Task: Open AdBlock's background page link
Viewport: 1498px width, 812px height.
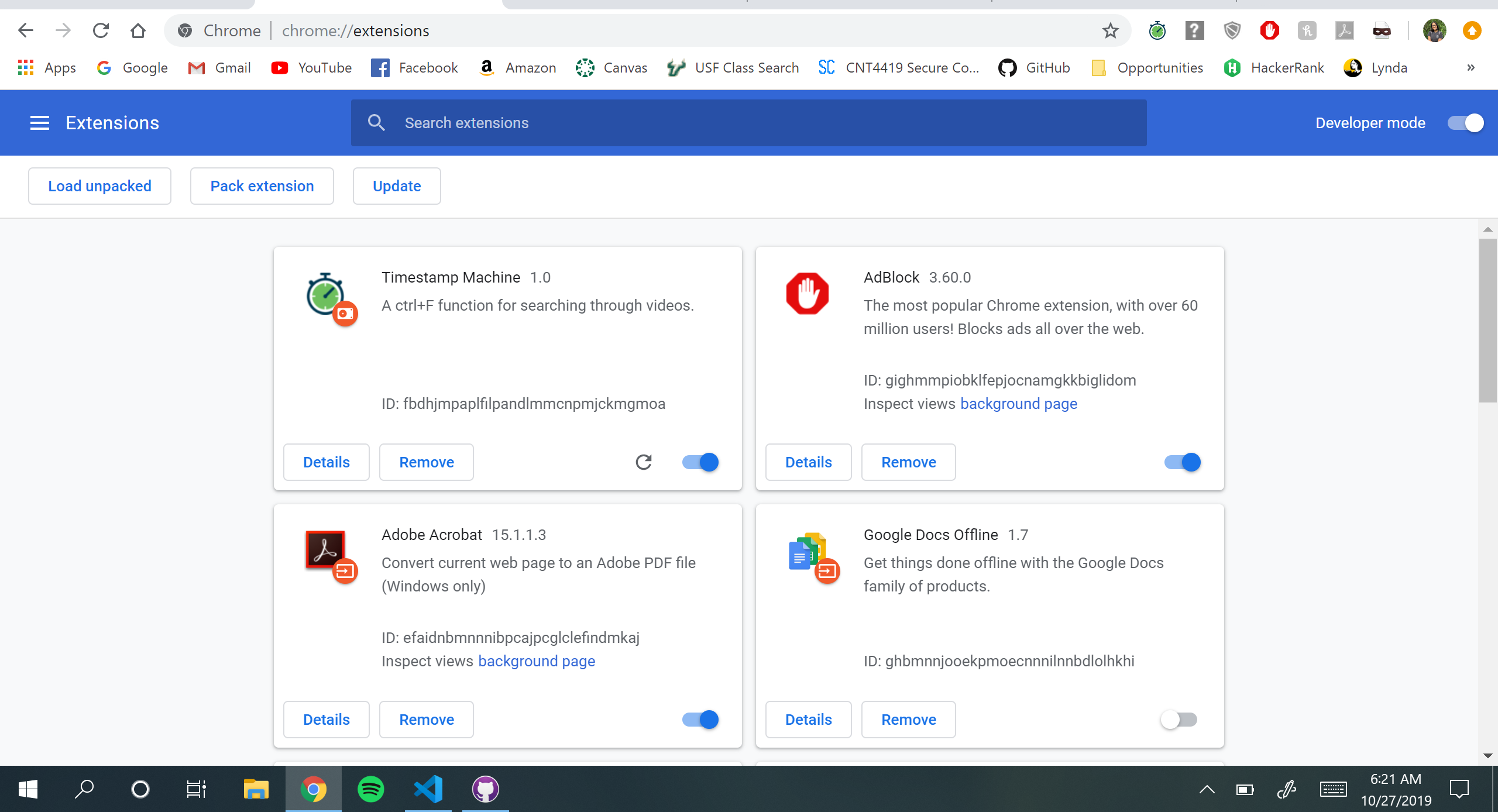Action: point(1018,404)
